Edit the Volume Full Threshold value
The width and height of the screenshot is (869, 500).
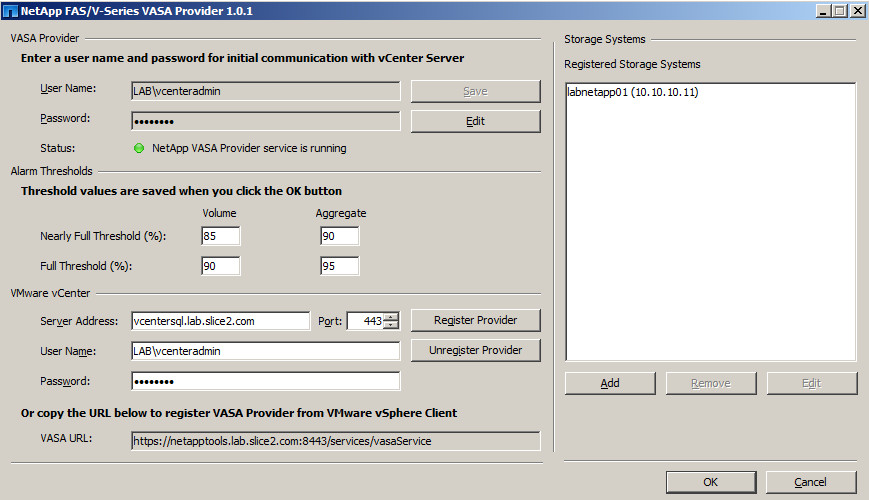pyautogui.click(x=221, y=266)
